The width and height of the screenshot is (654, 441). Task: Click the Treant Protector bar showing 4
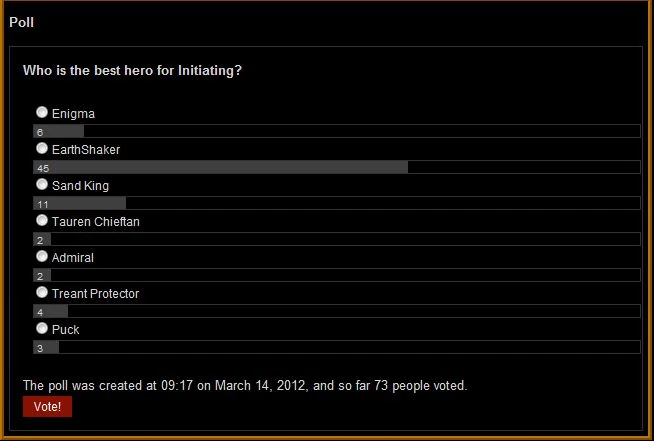[51, 311]
